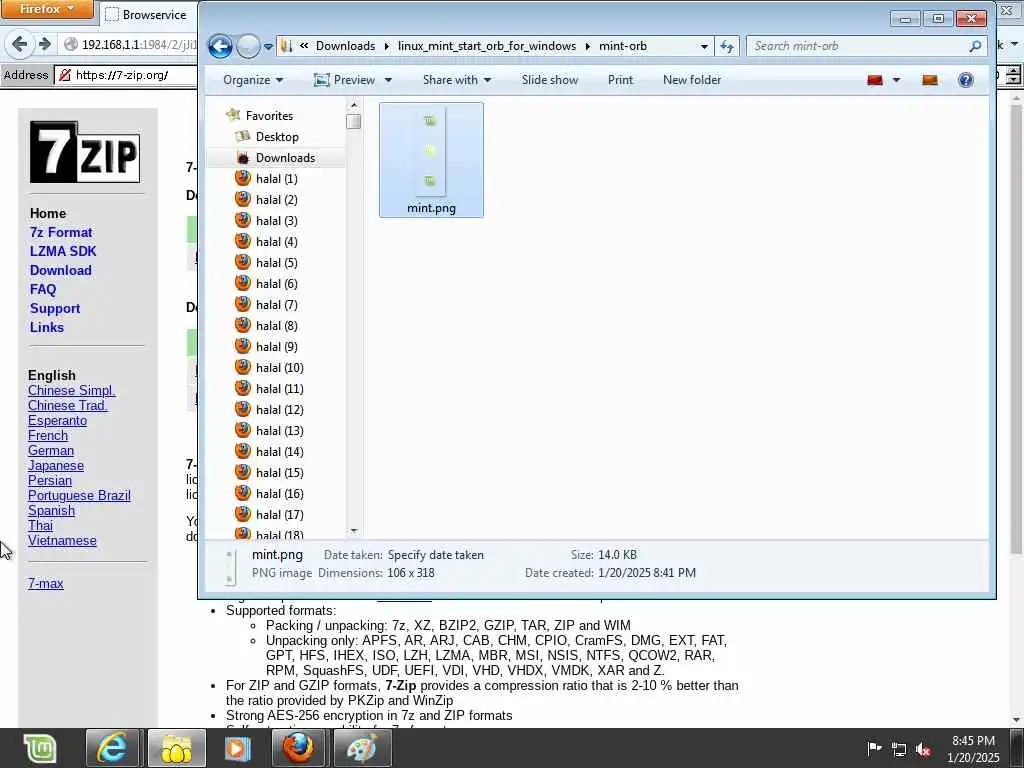Click the 7-ZIP logo
1024x768 pixels.
[85, 152]
